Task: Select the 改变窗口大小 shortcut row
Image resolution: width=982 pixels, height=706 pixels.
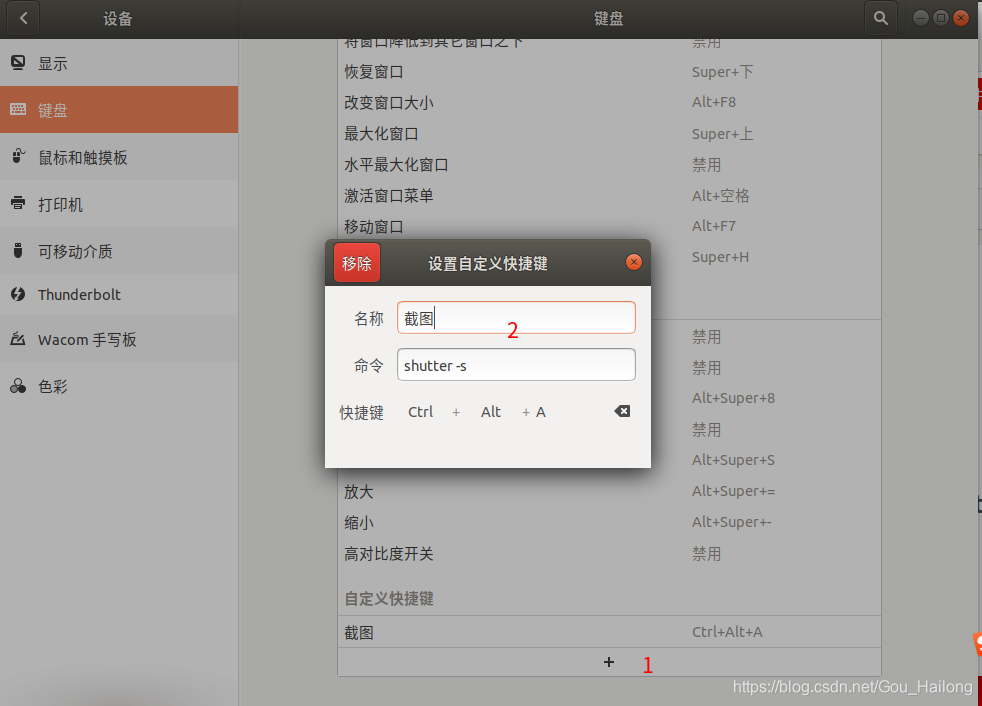Action: 609,102
